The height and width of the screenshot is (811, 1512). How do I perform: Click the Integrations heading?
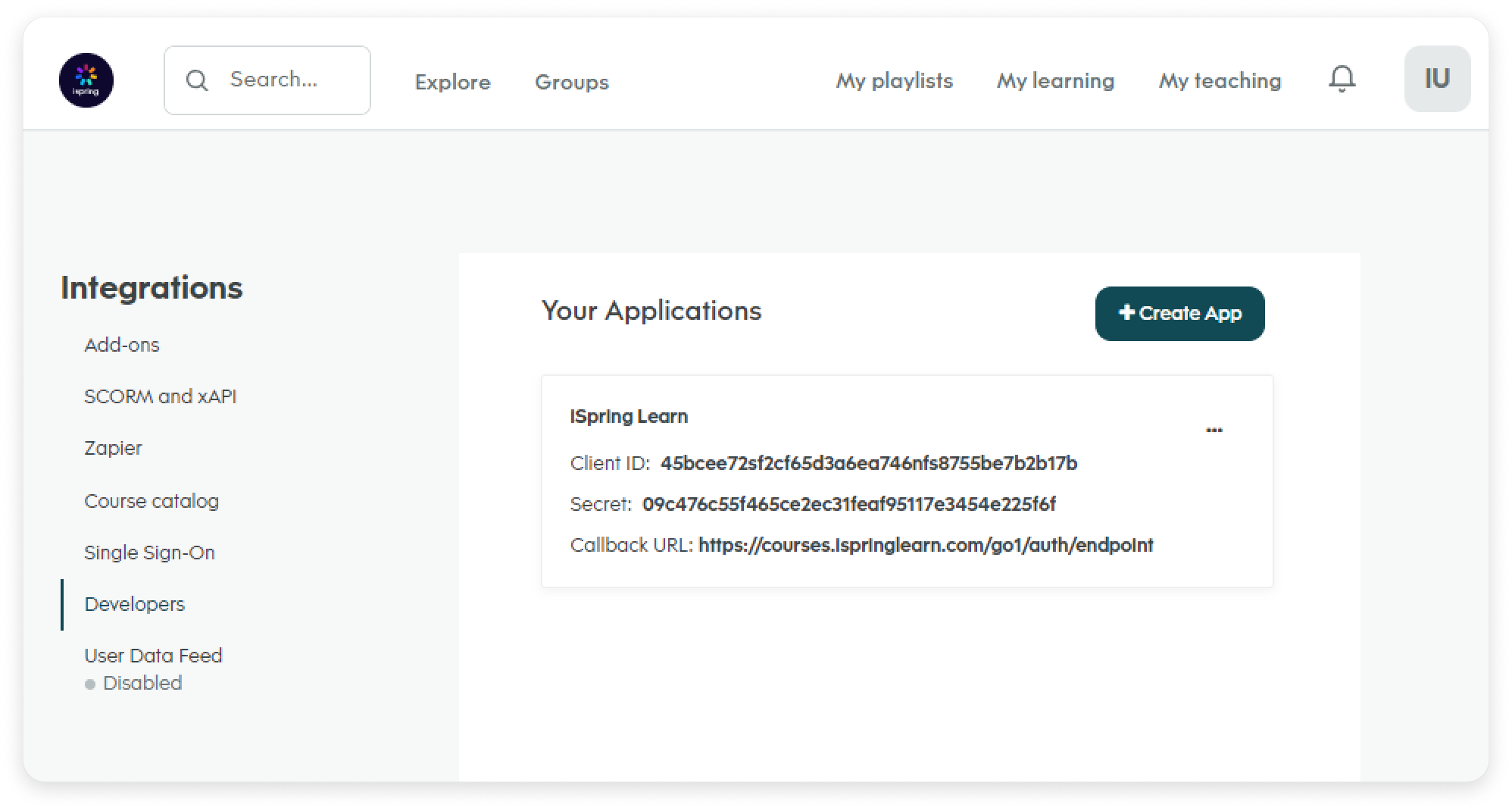pos(152,288)
